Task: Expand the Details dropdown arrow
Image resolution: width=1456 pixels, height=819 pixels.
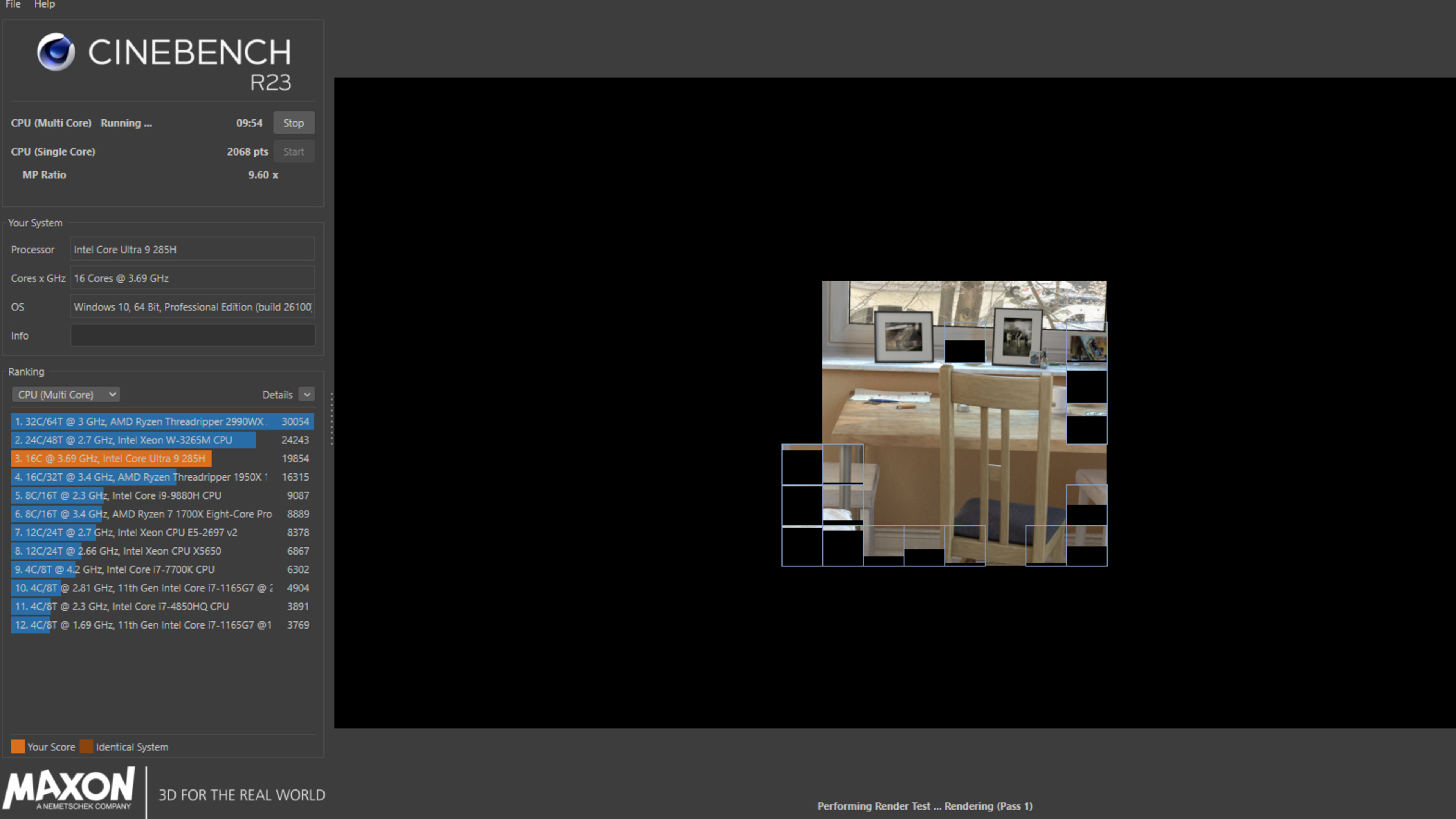Action: pyautogui.click(x=307, y=394)
